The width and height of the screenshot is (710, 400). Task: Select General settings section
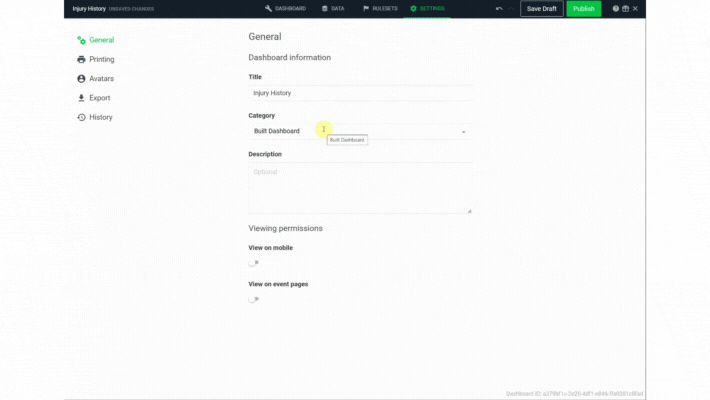(x=96, y=40)
